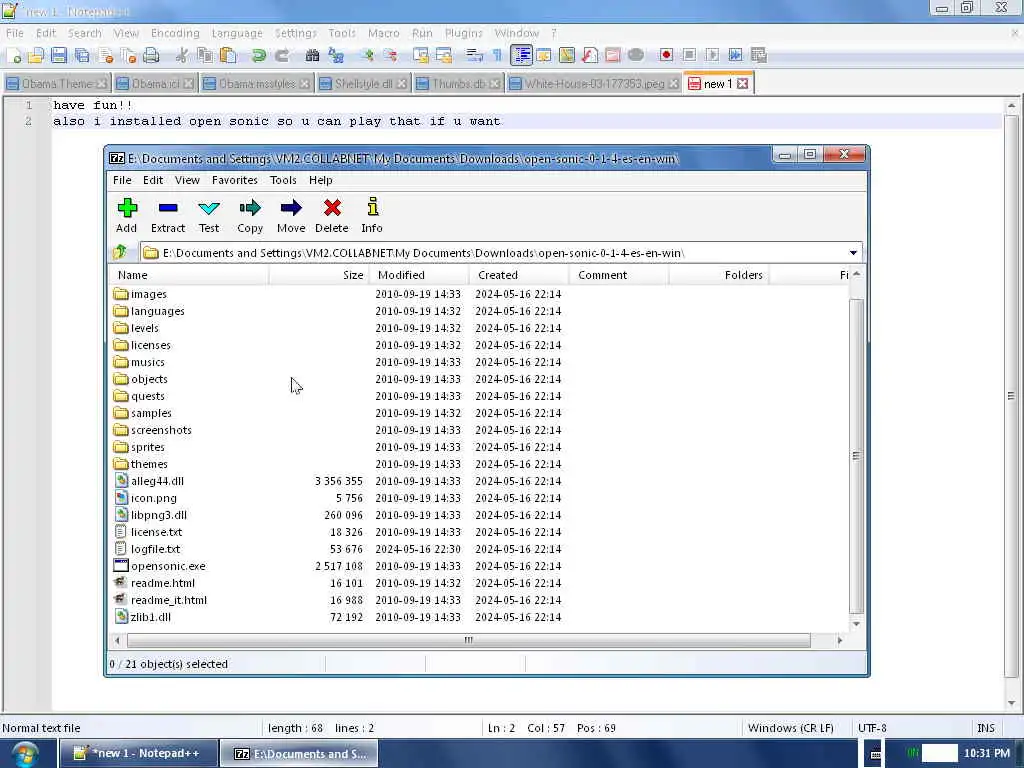Click the Open file icon in Notepad++ toolbar
The height and width of the screenshot is (768, 1024).
point(36,56)
